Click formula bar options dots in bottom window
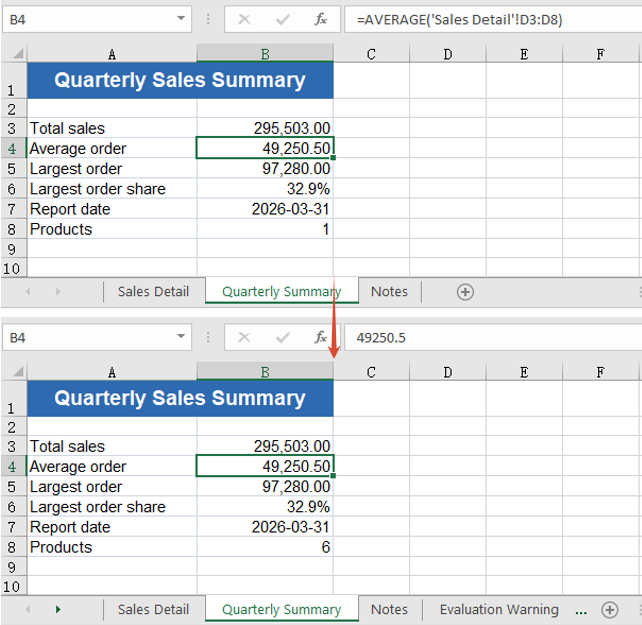The image size is (642, 625). [208, 337]
